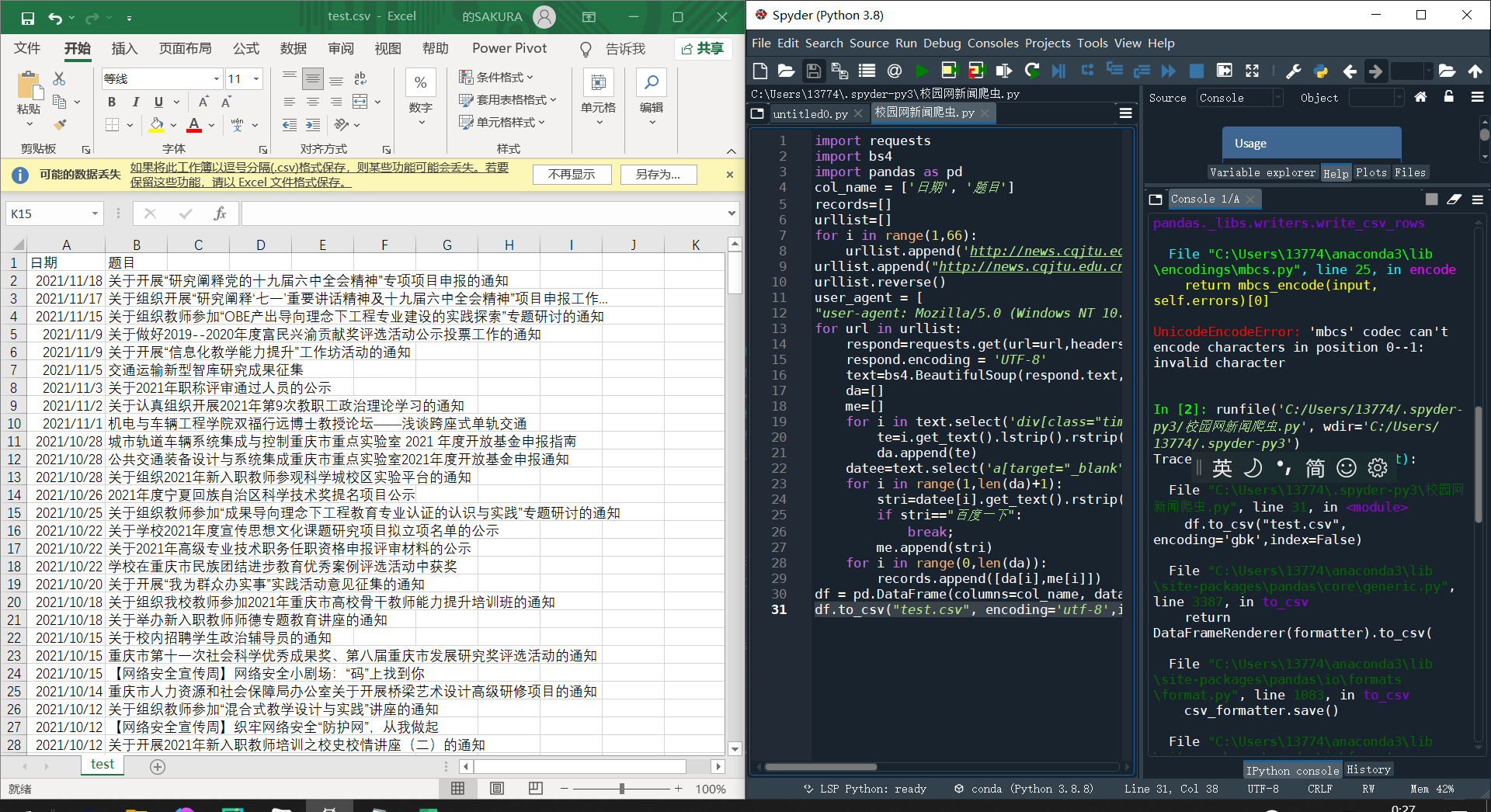
Task: Open file using Spyder folder icon
Action: tap(787, 71)
